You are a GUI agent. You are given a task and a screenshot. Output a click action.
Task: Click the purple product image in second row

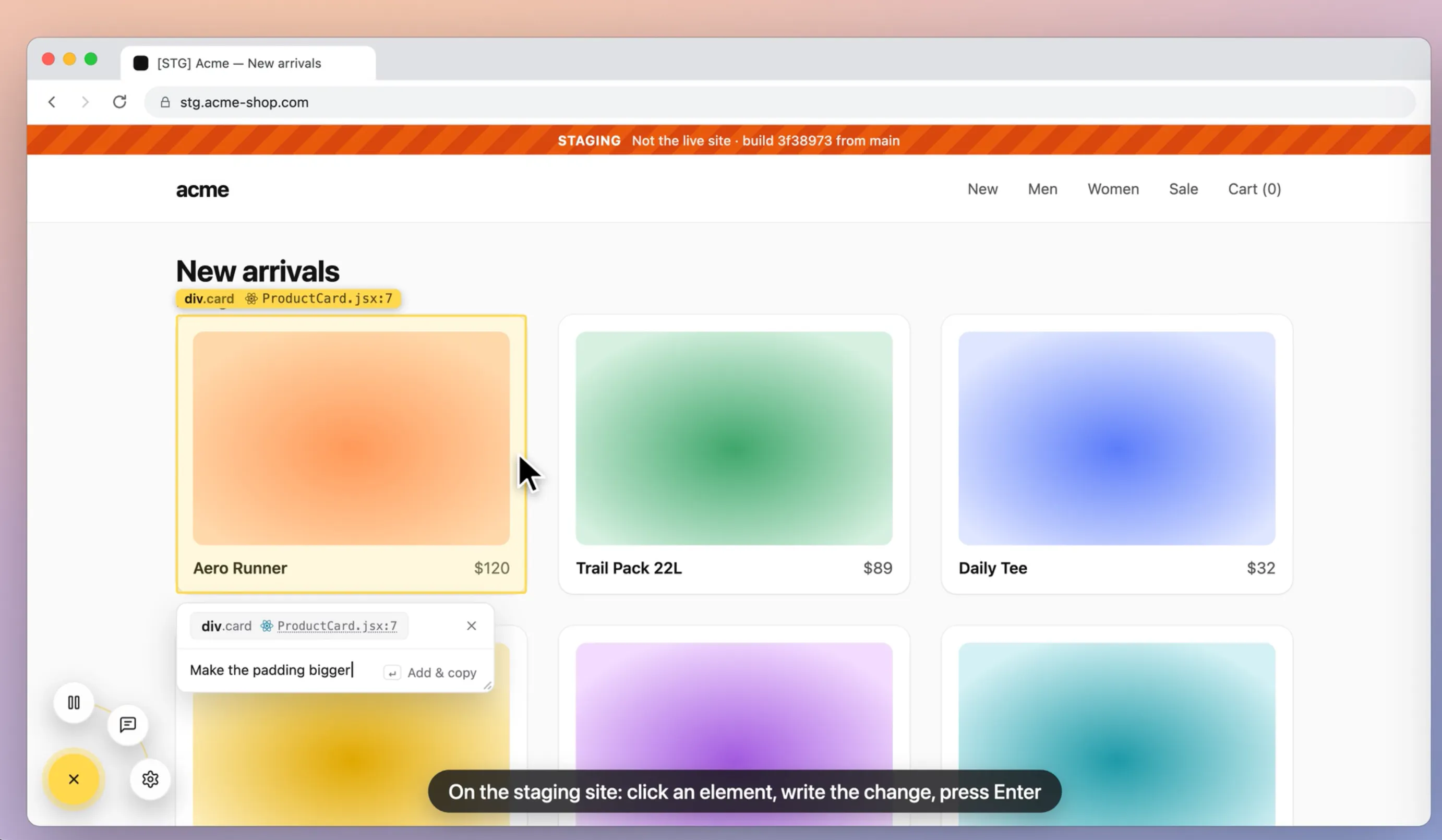[734, 734]
